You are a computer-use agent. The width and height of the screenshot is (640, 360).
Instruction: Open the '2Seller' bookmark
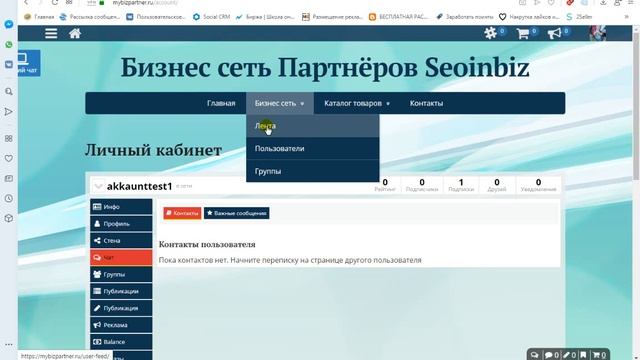point(579,17)
